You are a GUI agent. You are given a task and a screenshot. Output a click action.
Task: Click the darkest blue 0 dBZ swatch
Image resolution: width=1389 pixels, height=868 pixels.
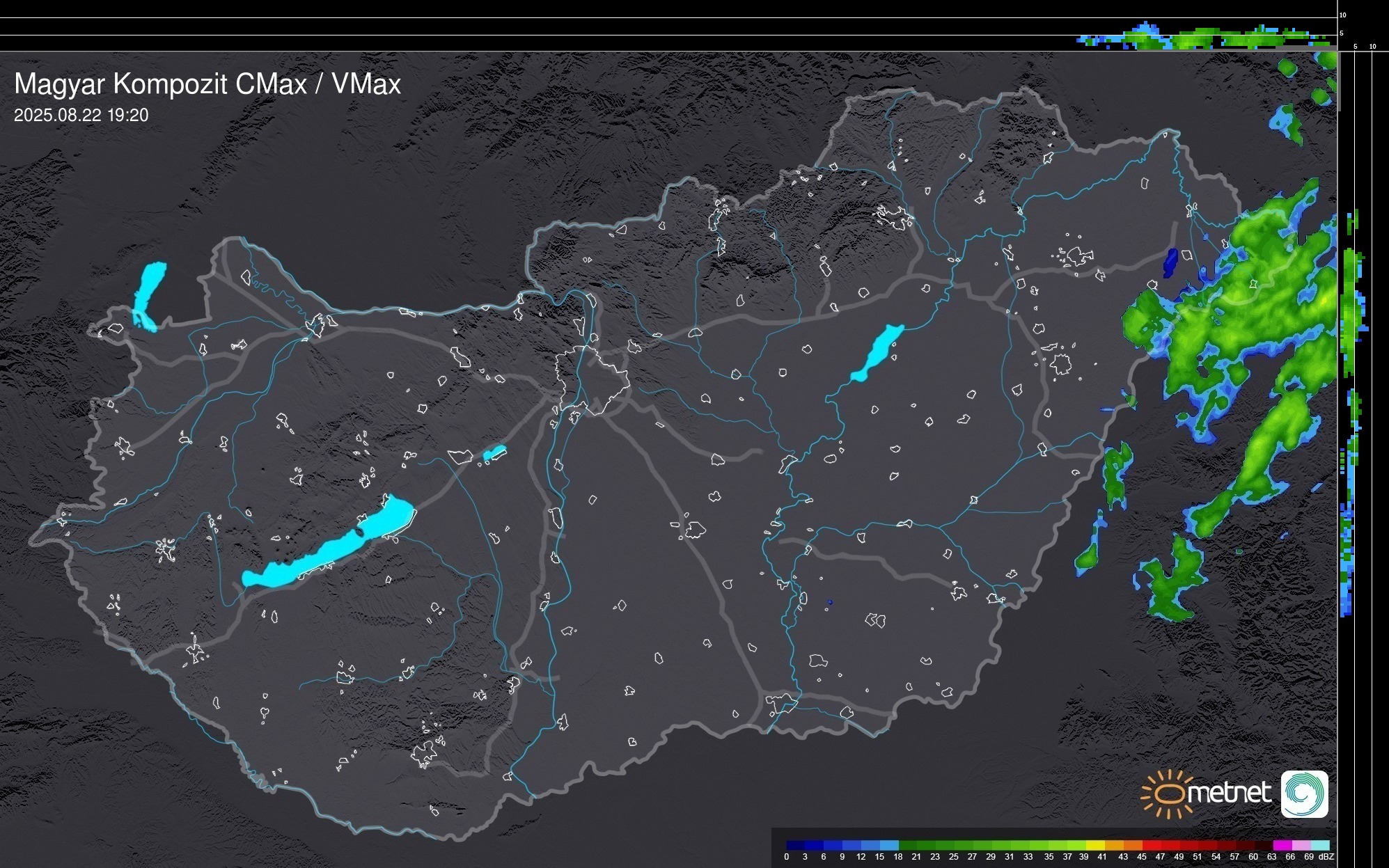[x=796, y=845]
